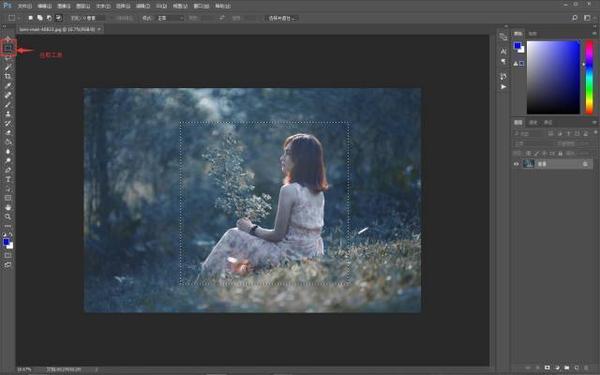Select the Rectangular Marquee tool in toolbox

pos(8,48)
